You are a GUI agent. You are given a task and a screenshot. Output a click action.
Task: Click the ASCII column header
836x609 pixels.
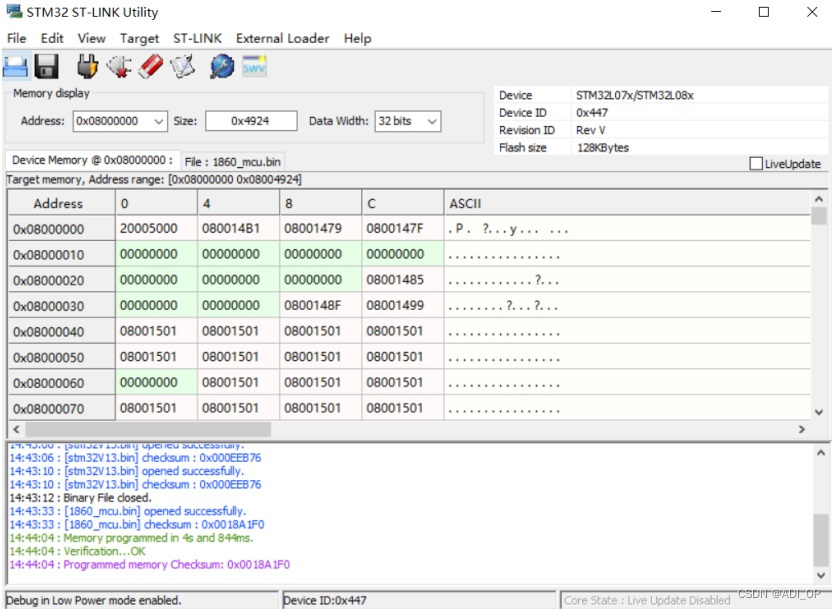627,203
